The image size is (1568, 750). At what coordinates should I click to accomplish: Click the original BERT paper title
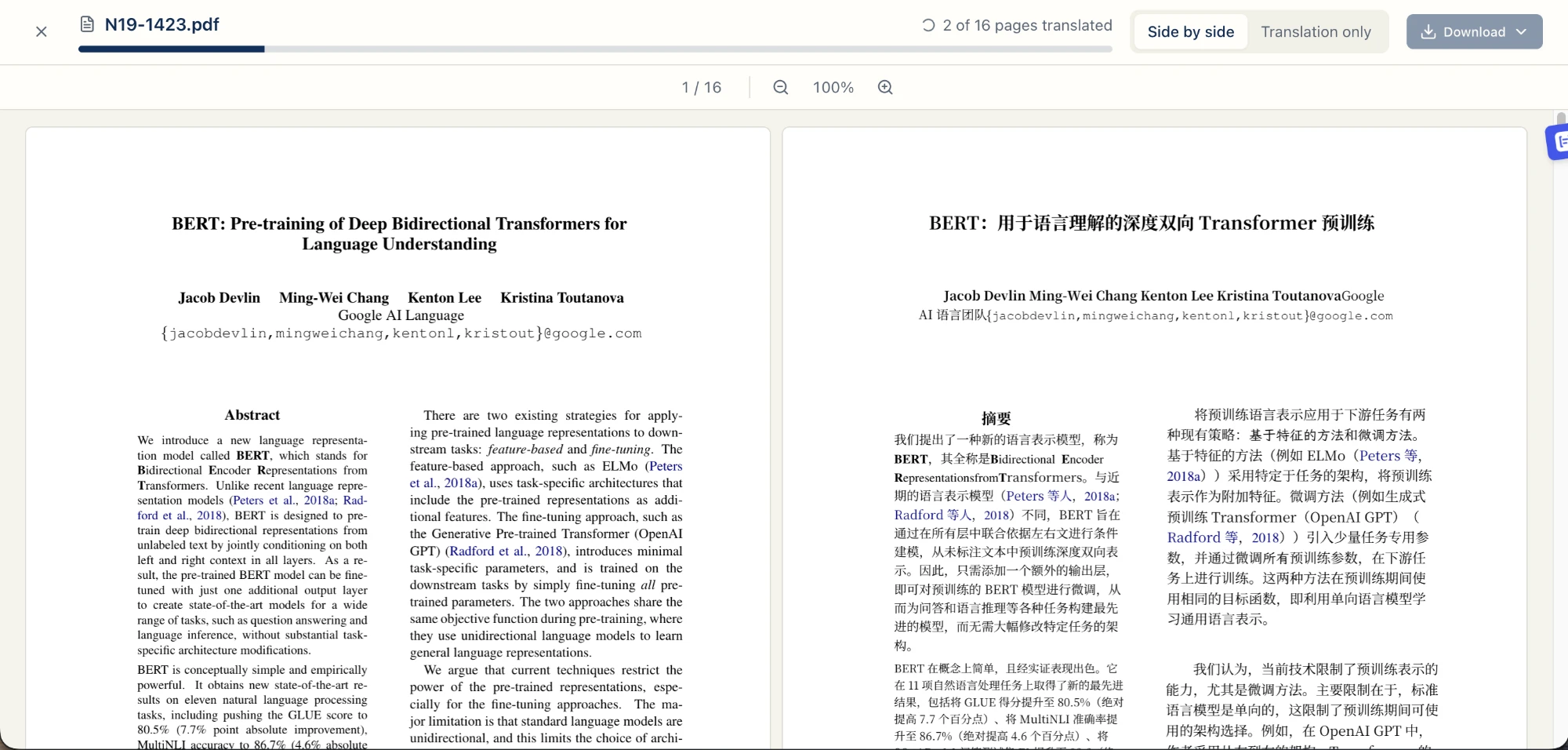tap(399, 234)
